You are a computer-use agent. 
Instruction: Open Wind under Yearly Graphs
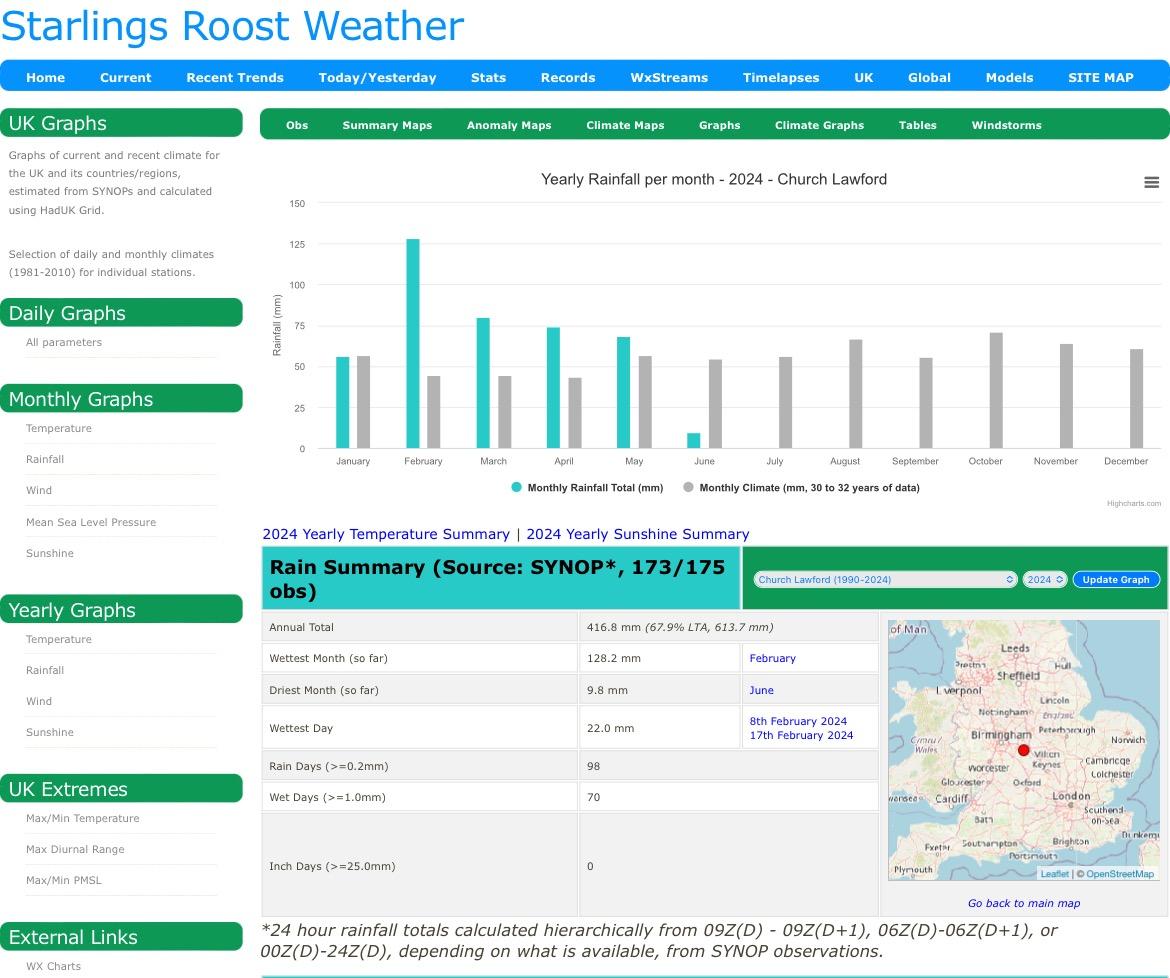pyautogui.click(x=39, y=701)
